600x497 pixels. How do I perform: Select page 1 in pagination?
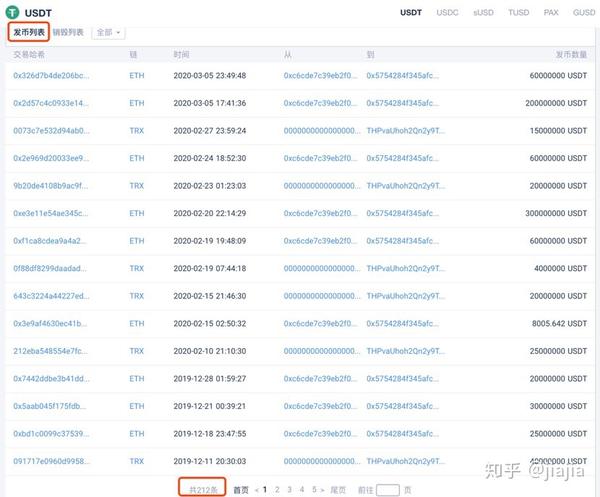[x=265, y=489]
